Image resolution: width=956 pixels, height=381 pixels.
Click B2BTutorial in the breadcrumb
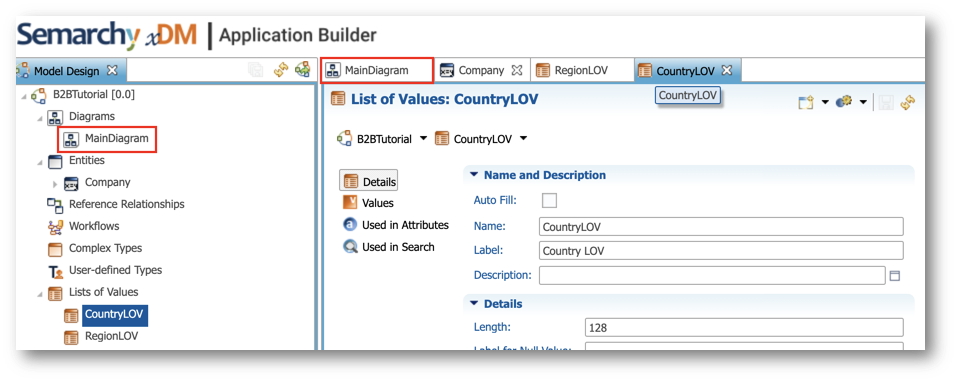[x=384, y=139]
